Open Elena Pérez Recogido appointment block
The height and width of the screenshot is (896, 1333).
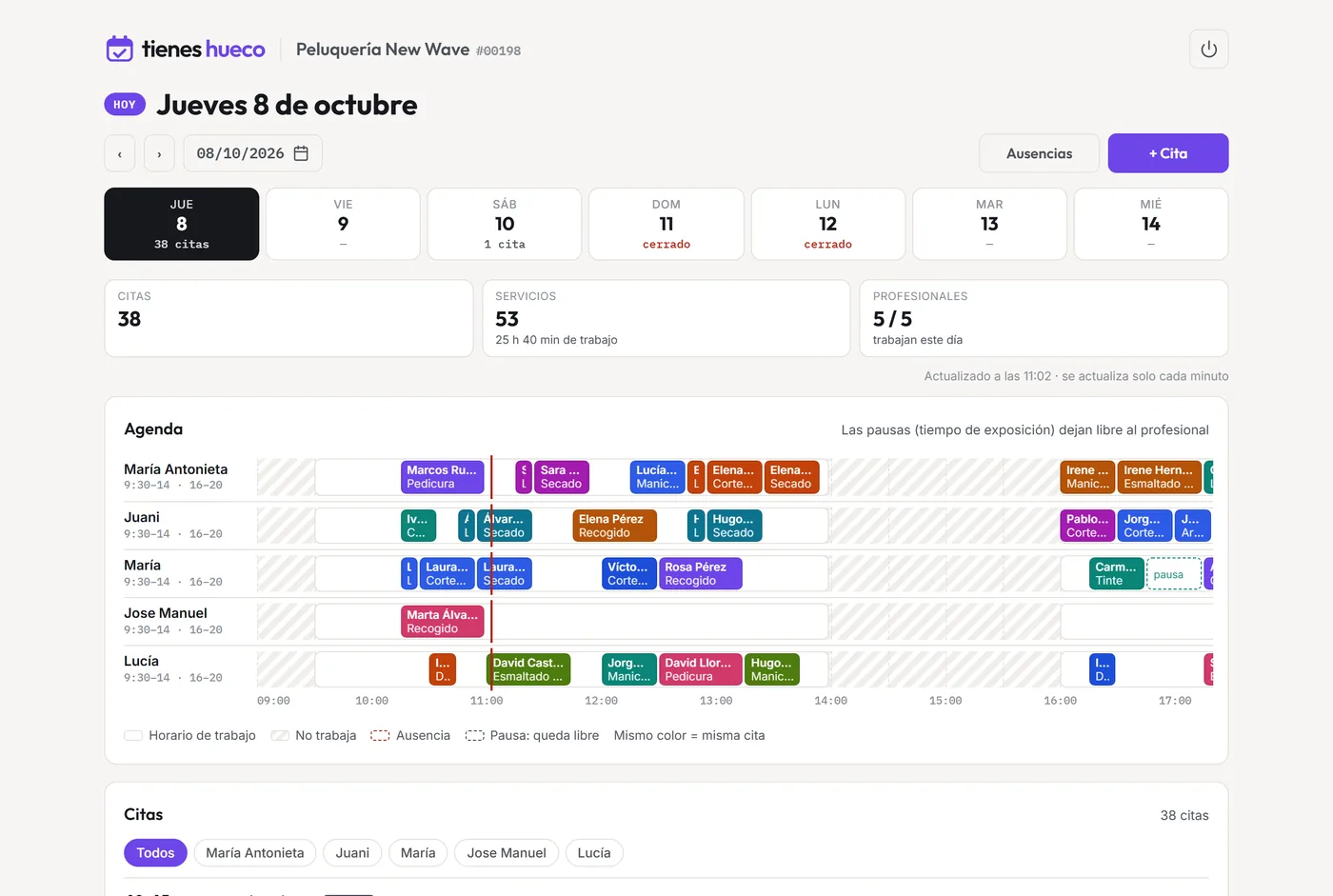tap(615, 526)
